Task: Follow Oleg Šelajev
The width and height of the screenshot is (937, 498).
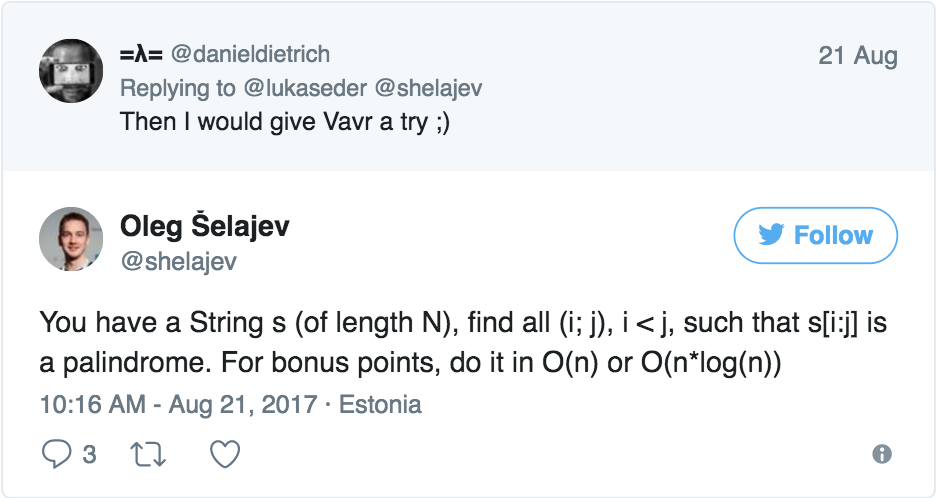Action: click(815, 236)
